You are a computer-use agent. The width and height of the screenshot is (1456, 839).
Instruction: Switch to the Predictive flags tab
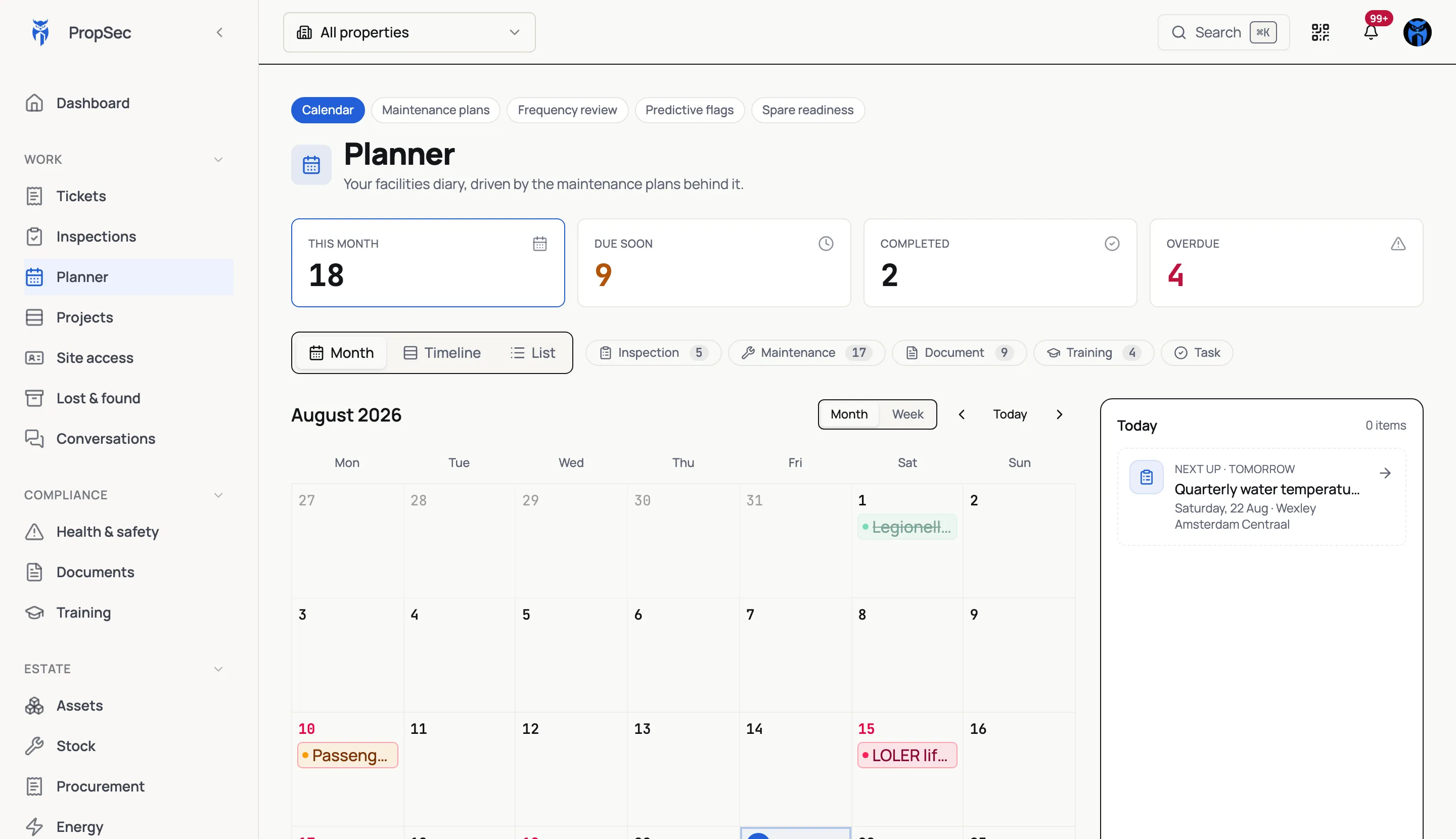tap(690, 110)
